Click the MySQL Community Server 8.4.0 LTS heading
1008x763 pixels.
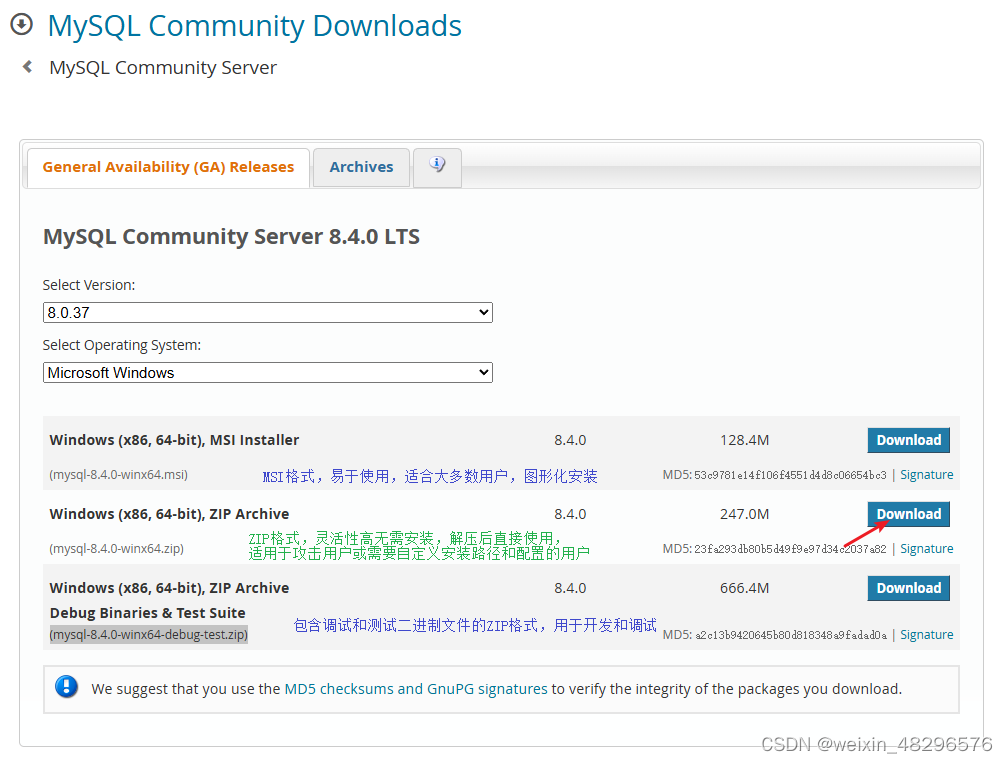(231, 237)
